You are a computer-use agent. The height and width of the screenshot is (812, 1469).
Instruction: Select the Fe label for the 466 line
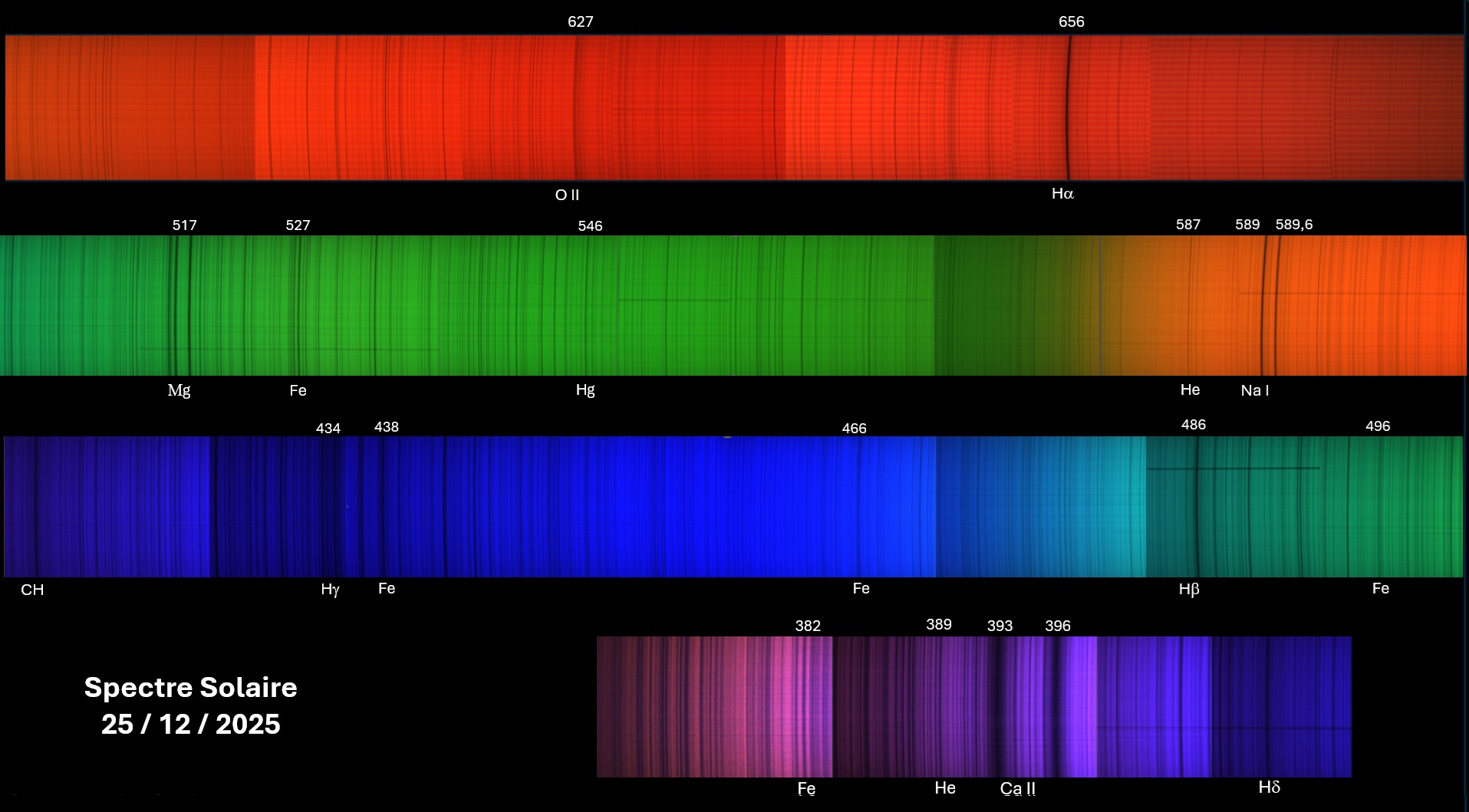coord(861,588)
